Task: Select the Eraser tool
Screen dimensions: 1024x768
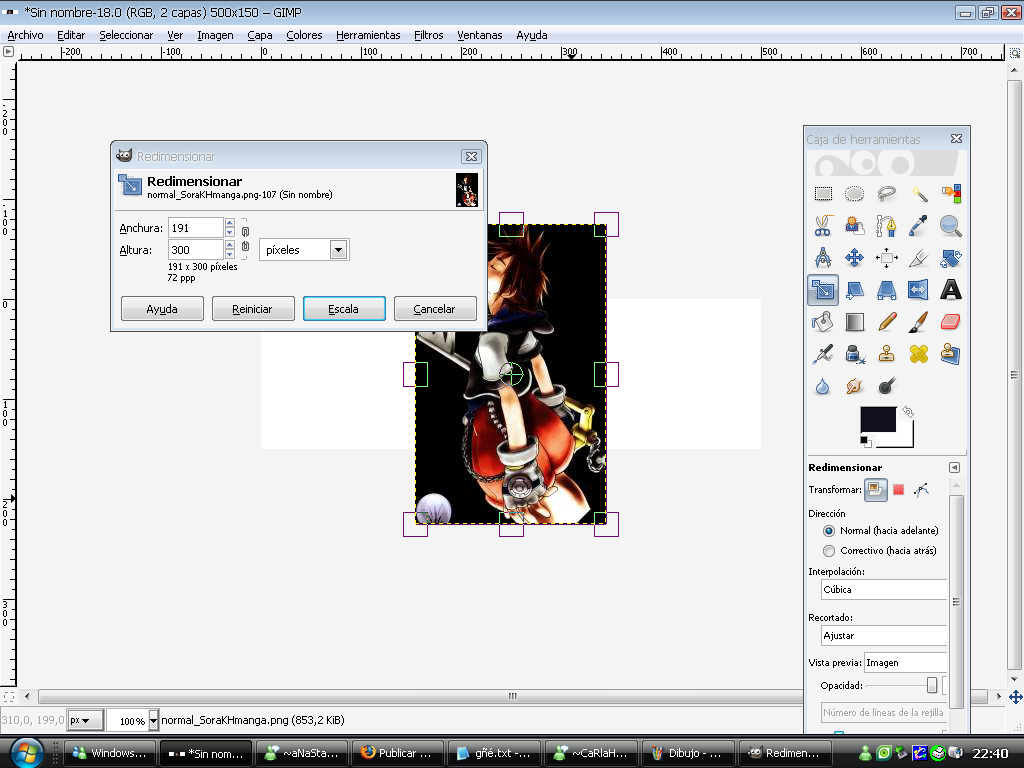Action: (951, 322)
